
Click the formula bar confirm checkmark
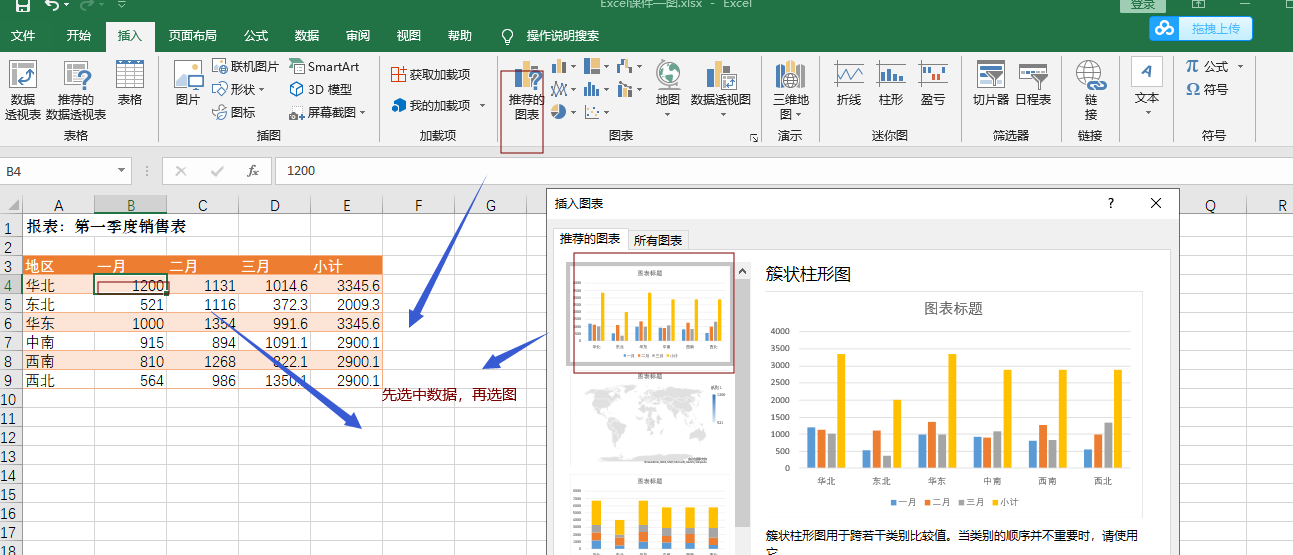[x=217, y=171]
